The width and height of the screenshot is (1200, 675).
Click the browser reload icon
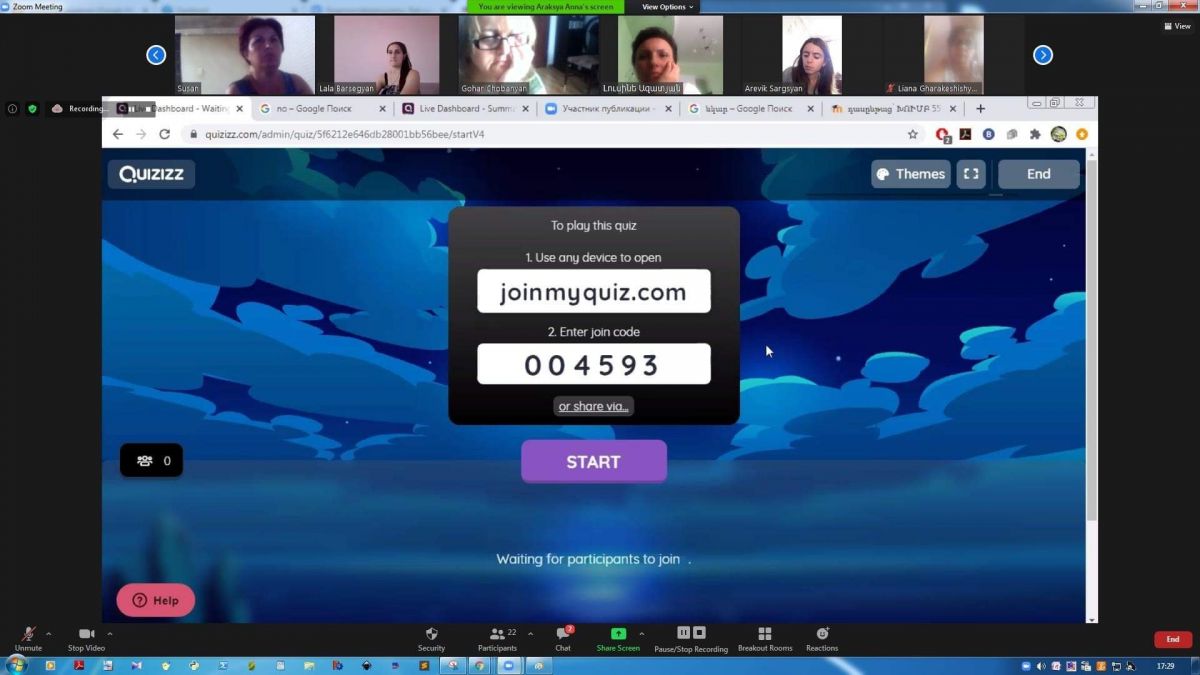pyautogui.click(x=164, y=134)
